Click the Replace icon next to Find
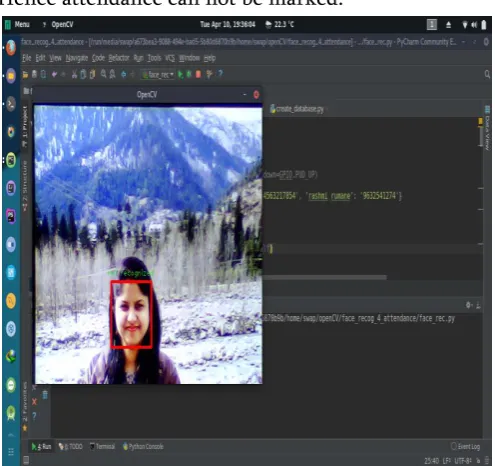The width and height of the screenshot is (495, 466). click(112, 74)
